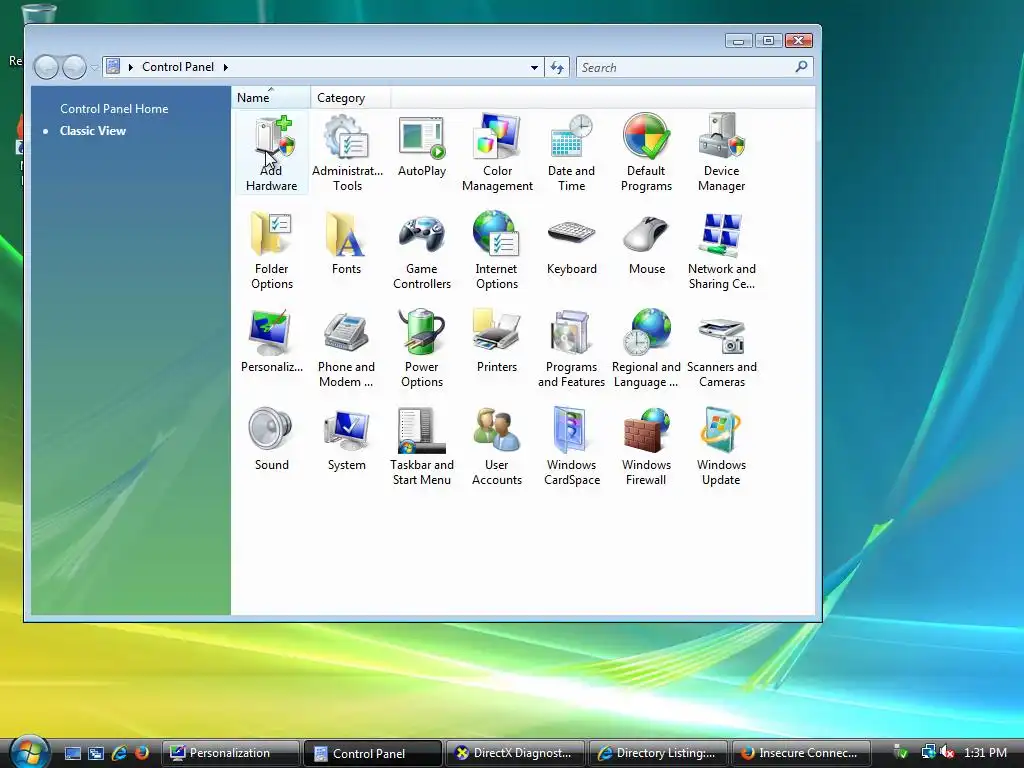Switch to DirectX Diagnostic taskbar button
This screenshot has height=768, width=1024.
tap(515, 754)
